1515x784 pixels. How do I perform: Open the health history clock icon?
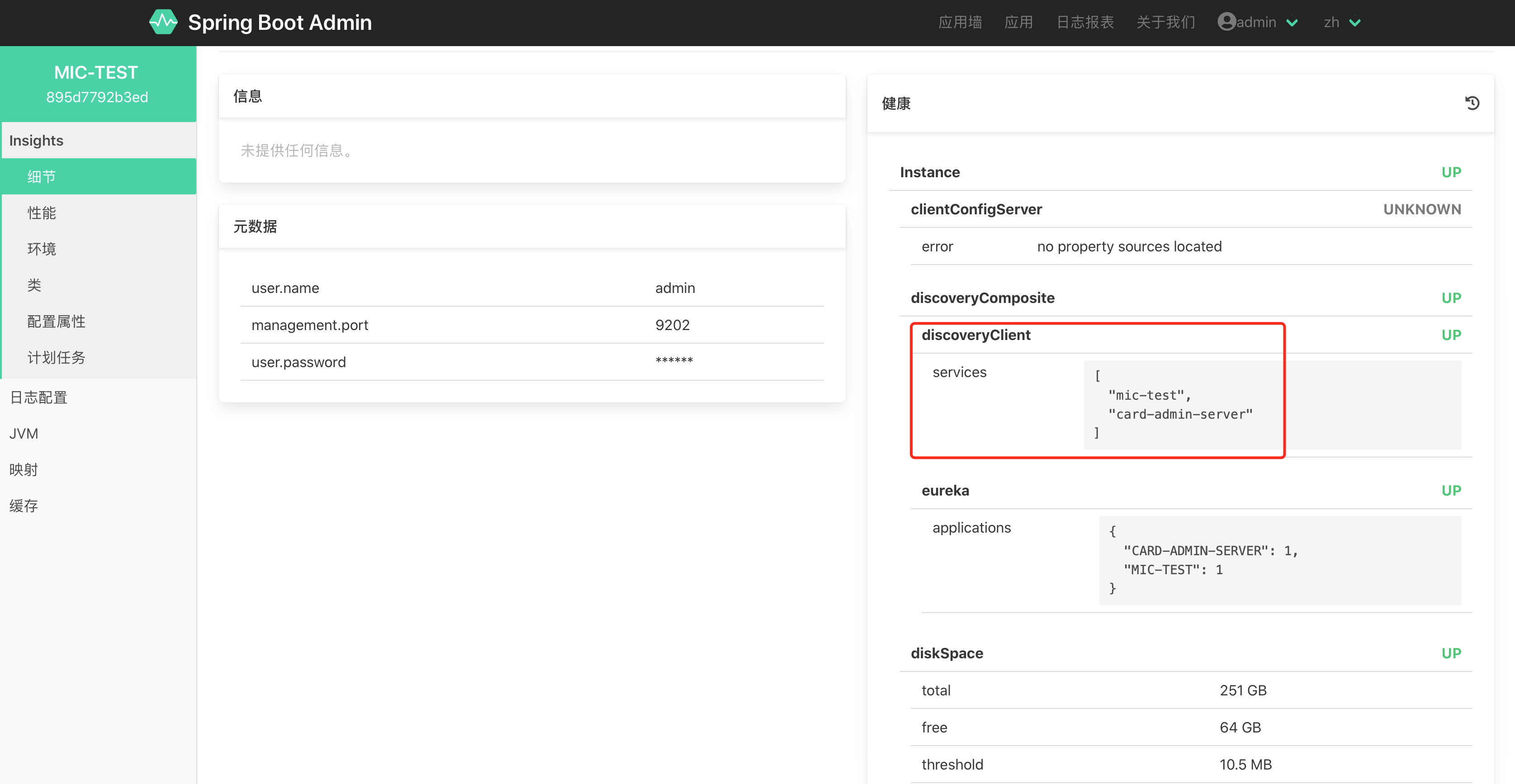click(x=1472, y=104)
